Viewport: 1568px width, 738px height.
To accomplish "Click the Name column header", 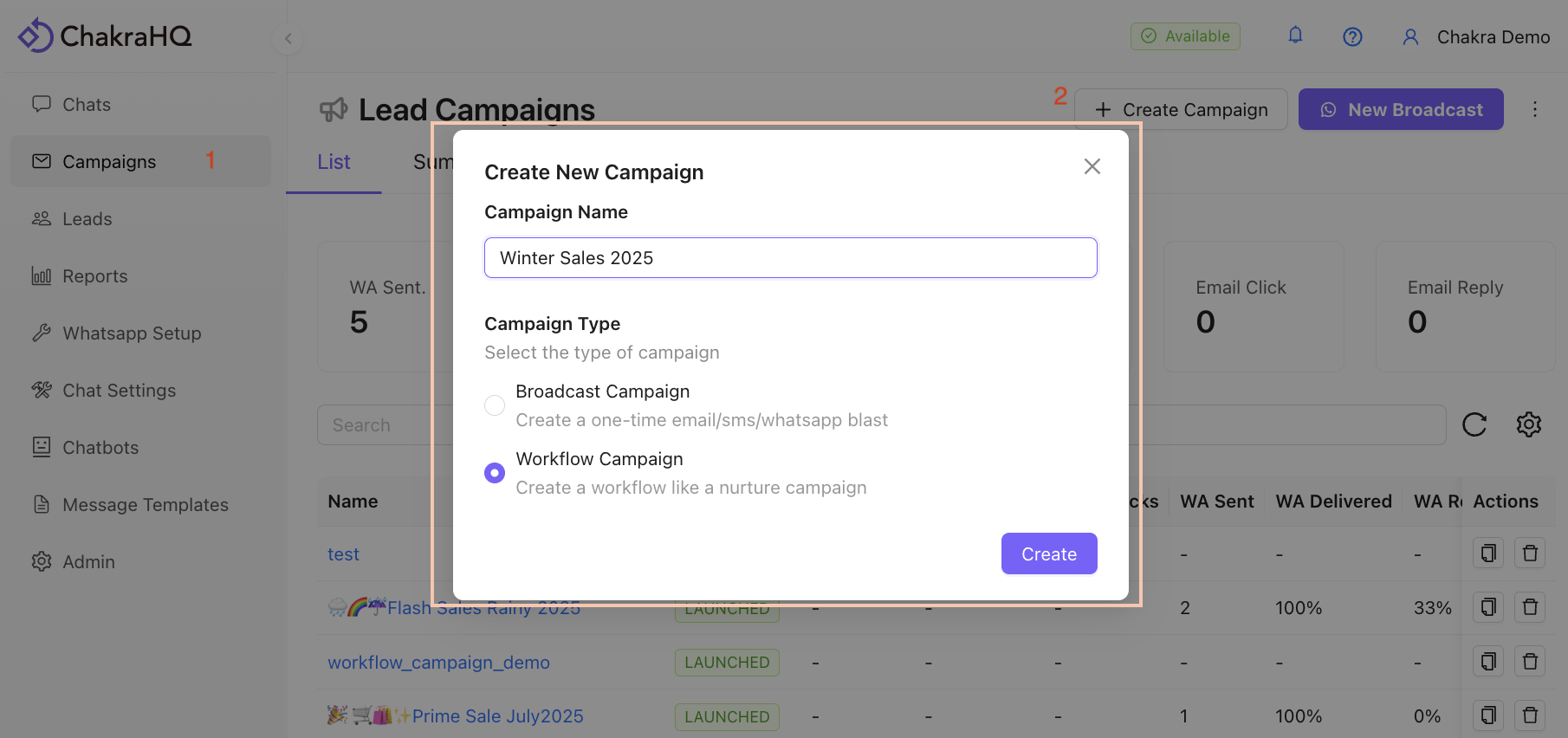I will tap(353, 502).
